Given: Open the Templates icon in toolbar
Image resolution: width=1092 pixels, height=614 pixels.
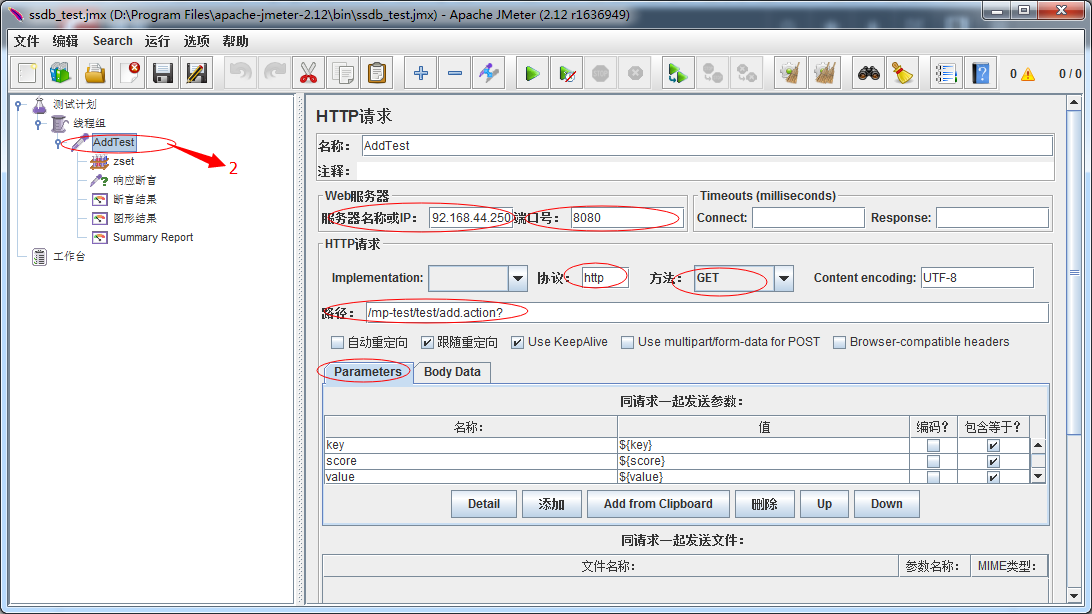Looking at the screenshot, I should [61, 72].
